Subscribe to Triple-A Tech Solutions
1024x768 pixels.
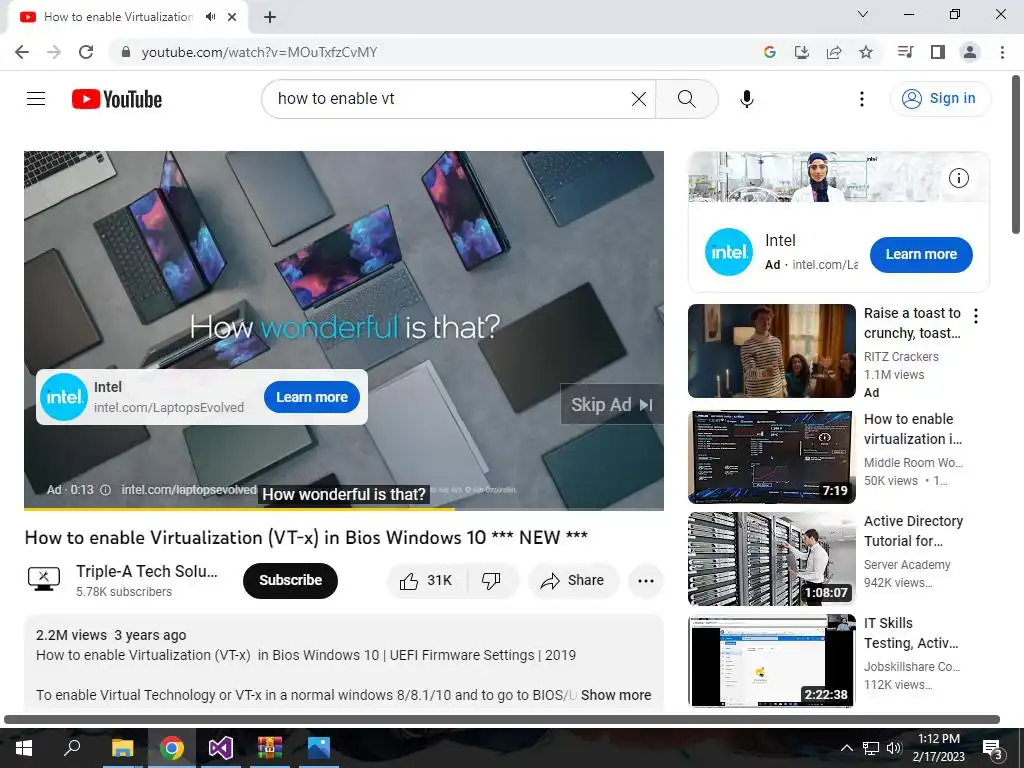tap(290, 581)
